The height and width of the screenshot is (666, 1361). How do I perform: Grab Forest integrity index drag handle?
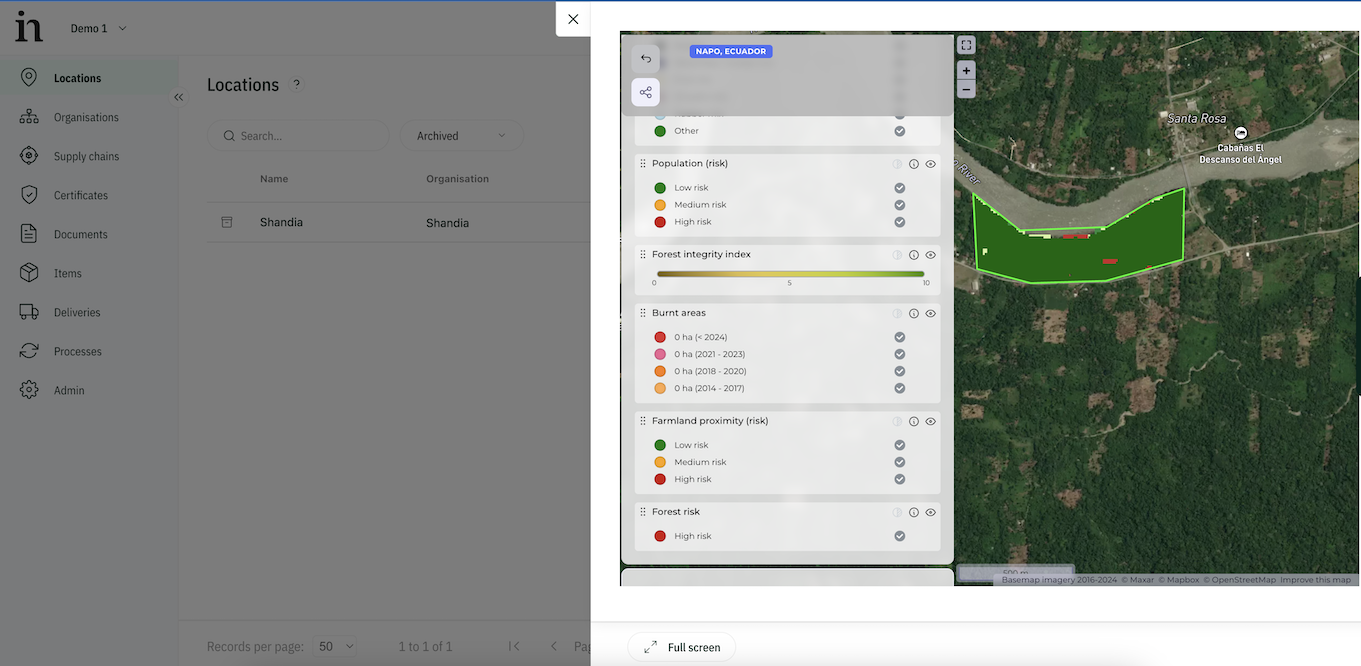click(643, 255)
